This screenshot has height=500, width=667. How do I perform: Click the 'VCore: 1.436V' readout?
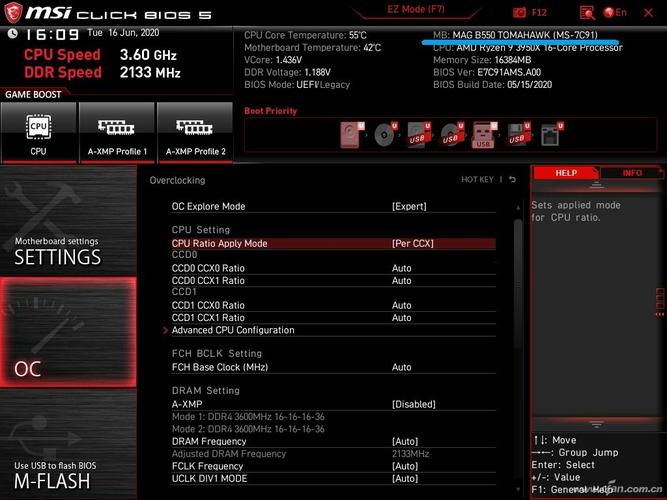coord(273,60)
